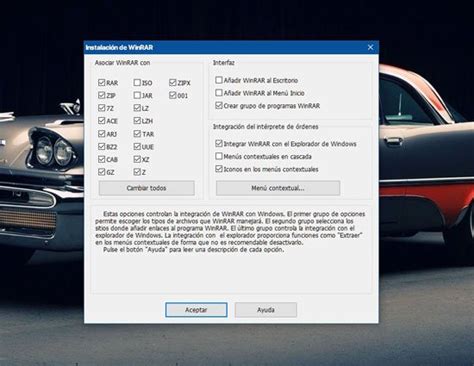Toggle Integrar WinRAR con el Explorador de Windows
474x366 pixels.
coord(219,143)
